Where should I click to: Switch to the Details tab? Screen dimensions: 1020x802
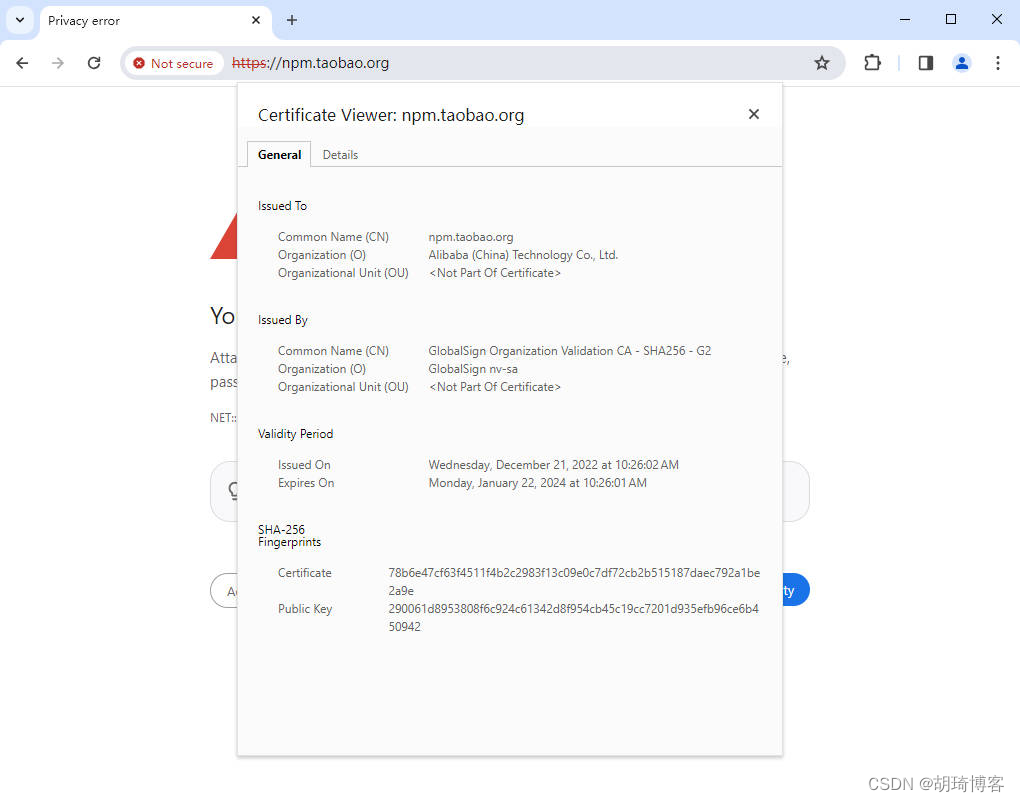pos(340,155)
